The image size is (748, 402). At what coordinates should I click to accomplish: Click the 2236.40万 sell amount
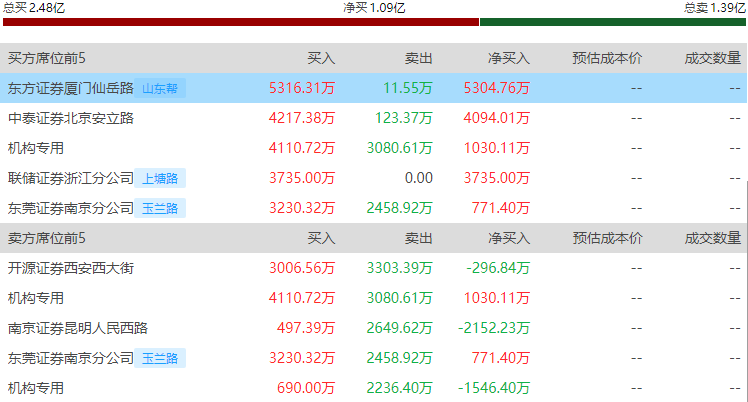(x=399, y=388)
